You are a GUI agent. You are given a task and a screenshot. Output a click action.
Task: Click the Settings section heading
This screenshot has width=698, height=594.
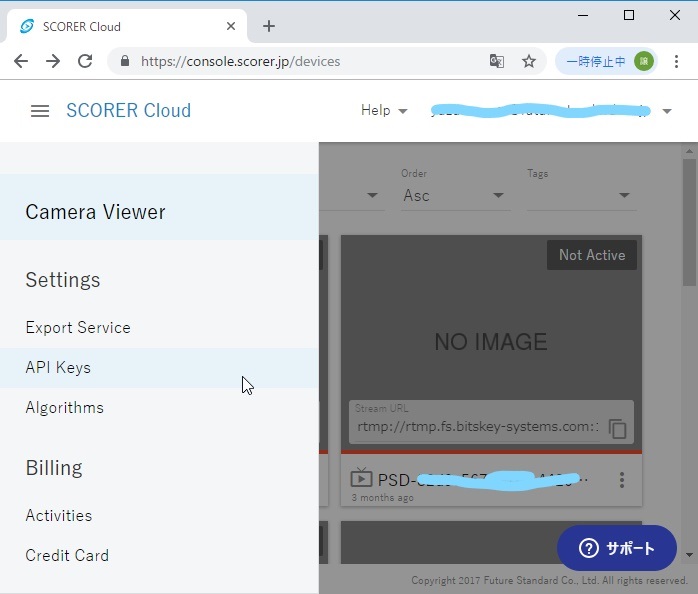click(x=63, y=280)
